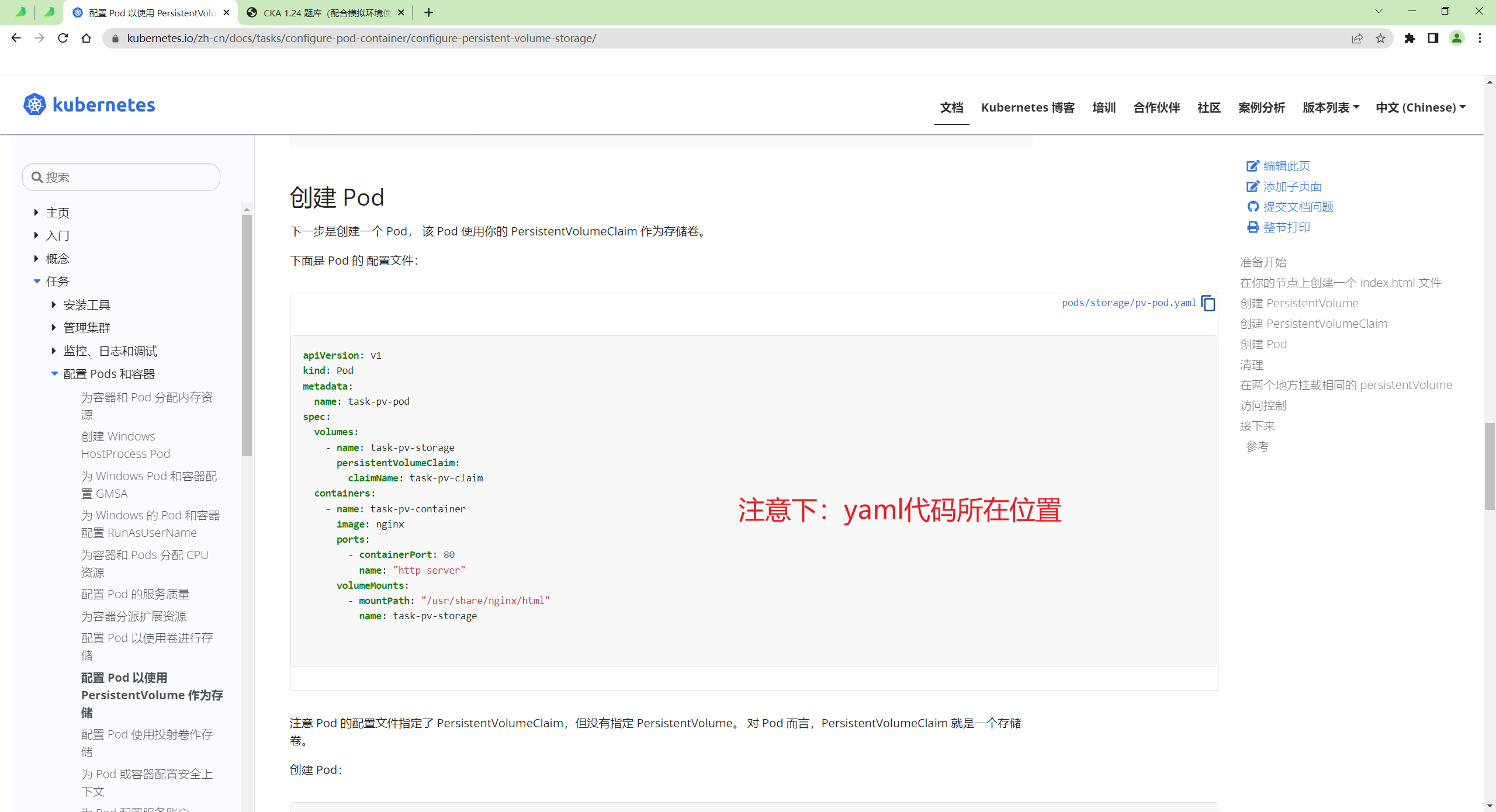
Task: Open the 文档 nav item
Action: tap(951, 107)
